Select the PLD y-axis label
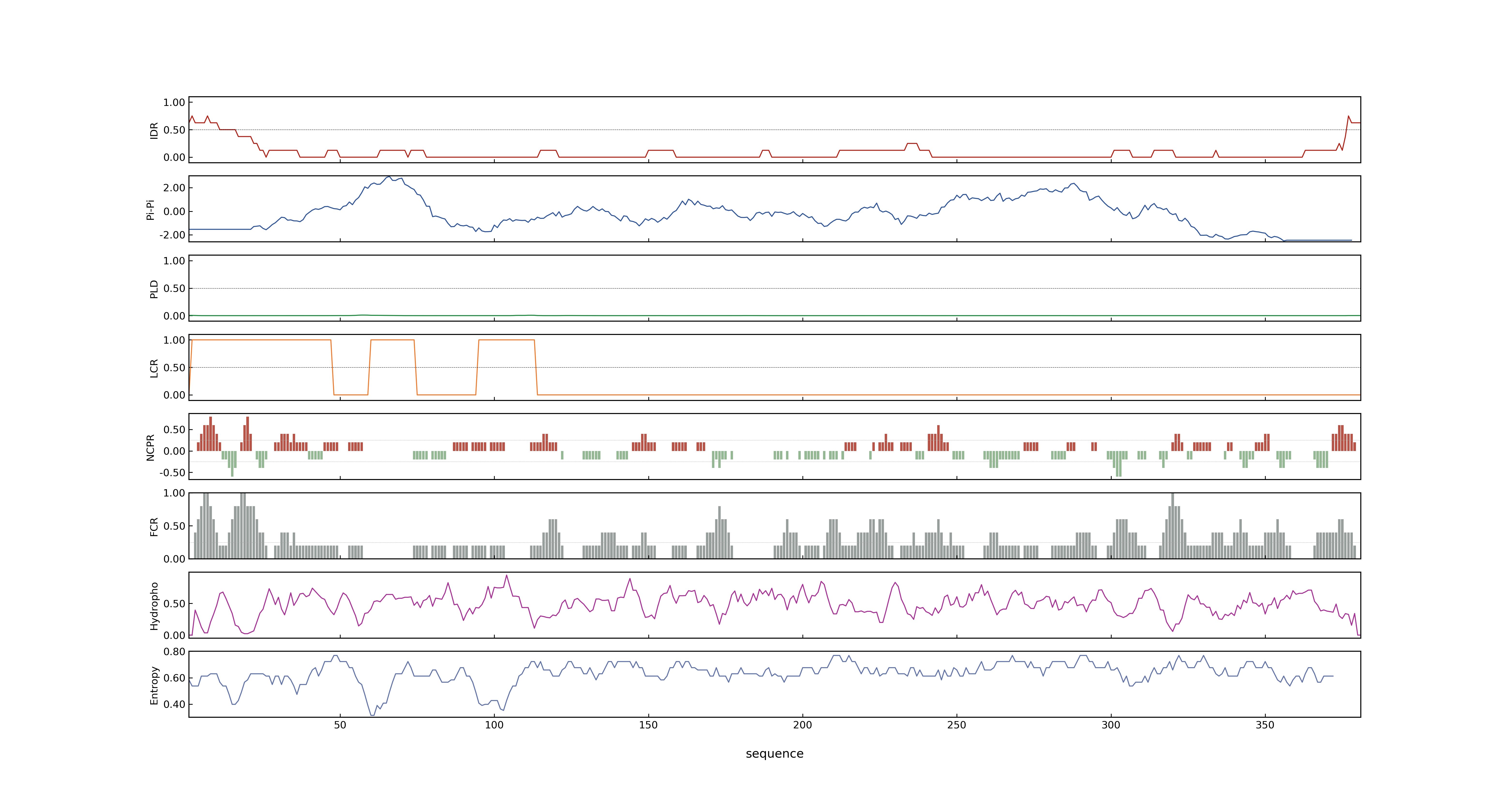Image resolution: width=1512 pixels, height=806 pixels. pyautogui.click(x=154, y=288)
